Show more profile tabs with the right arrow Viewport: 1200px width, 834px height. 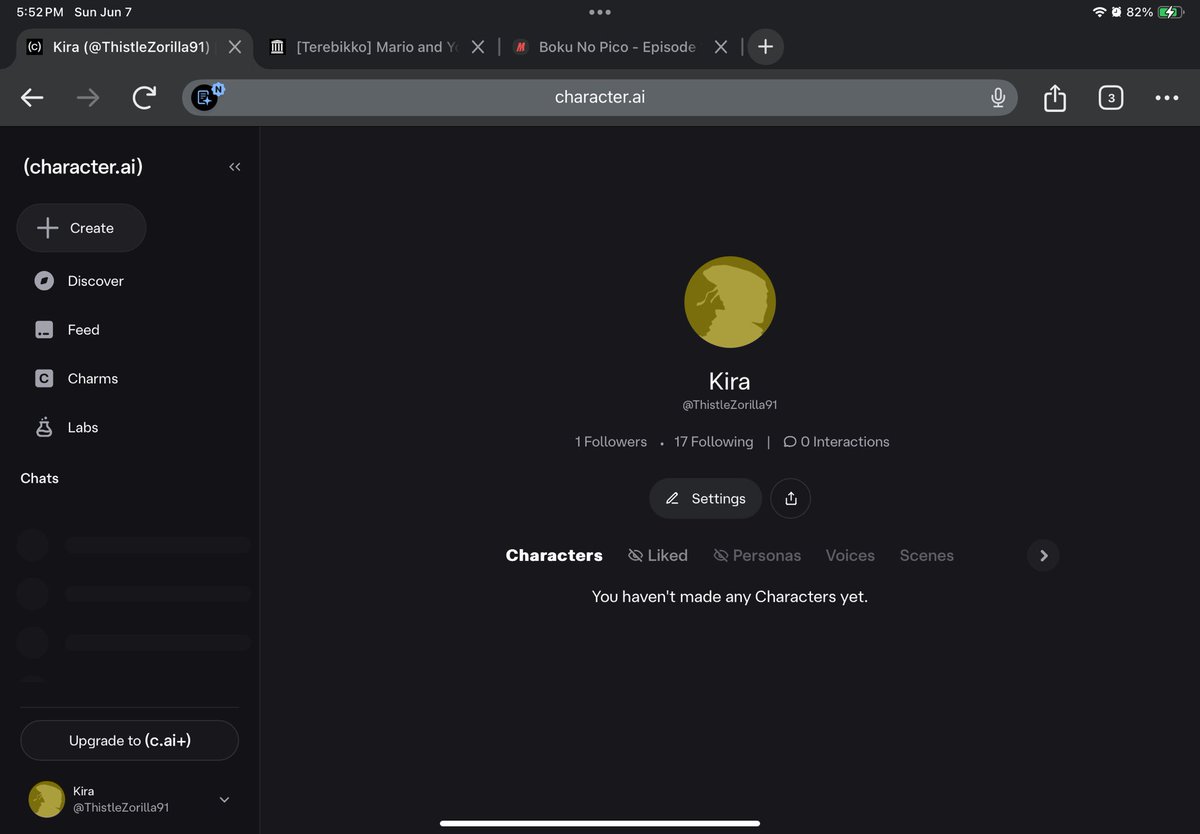pyautogui.click(x=1043, y=555)
